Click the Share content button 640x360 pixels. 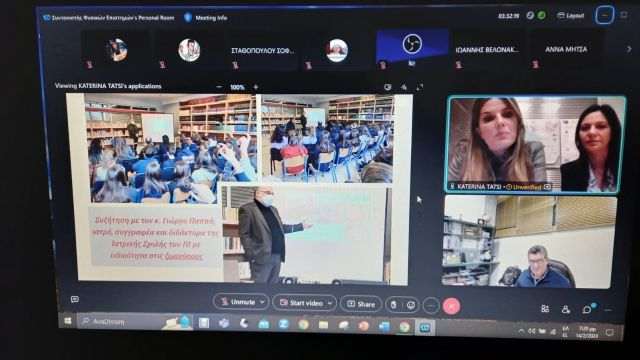tap(361, 304)
